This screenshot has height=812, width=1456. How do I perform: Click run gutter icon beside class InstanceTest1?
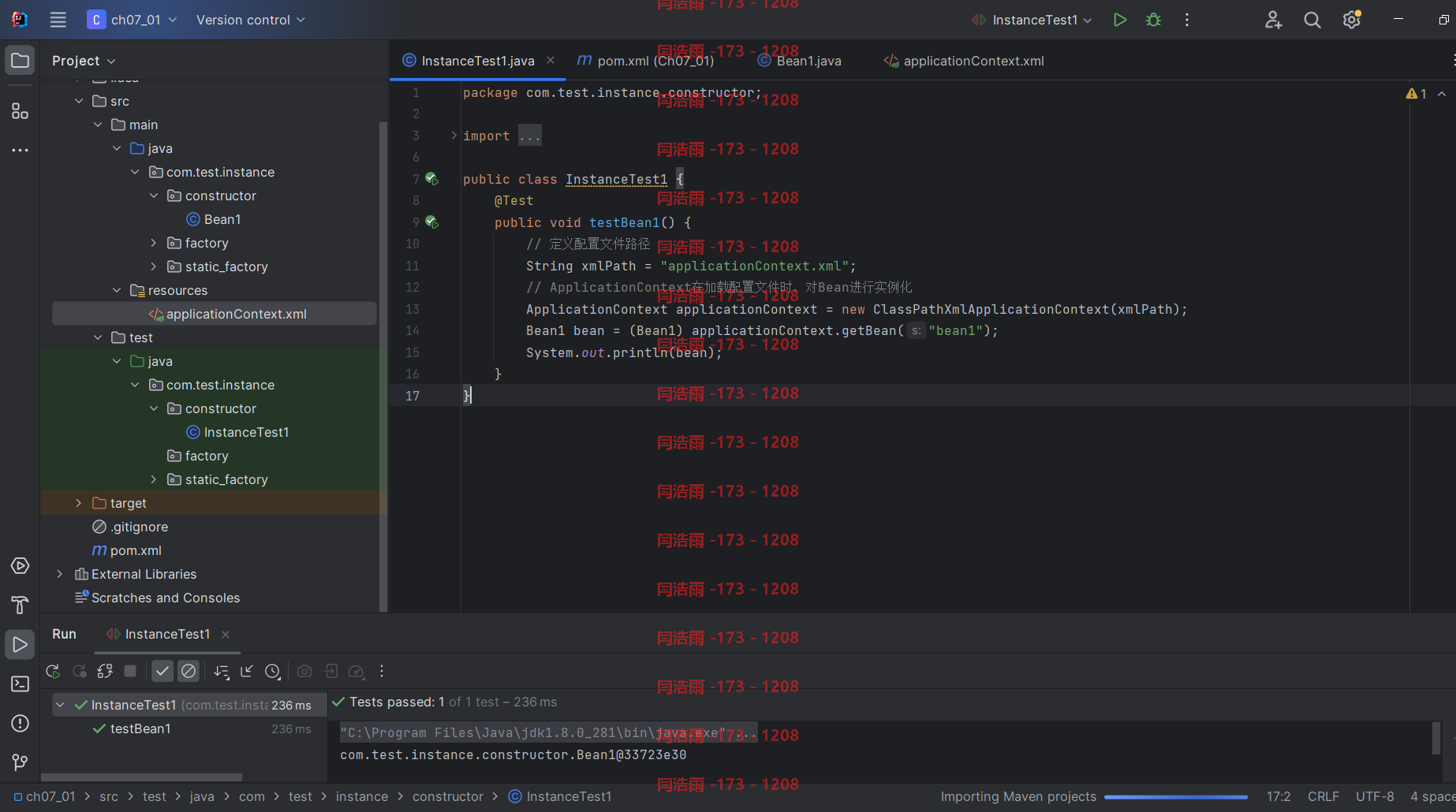pyautogui.click(x=431, y=179)
